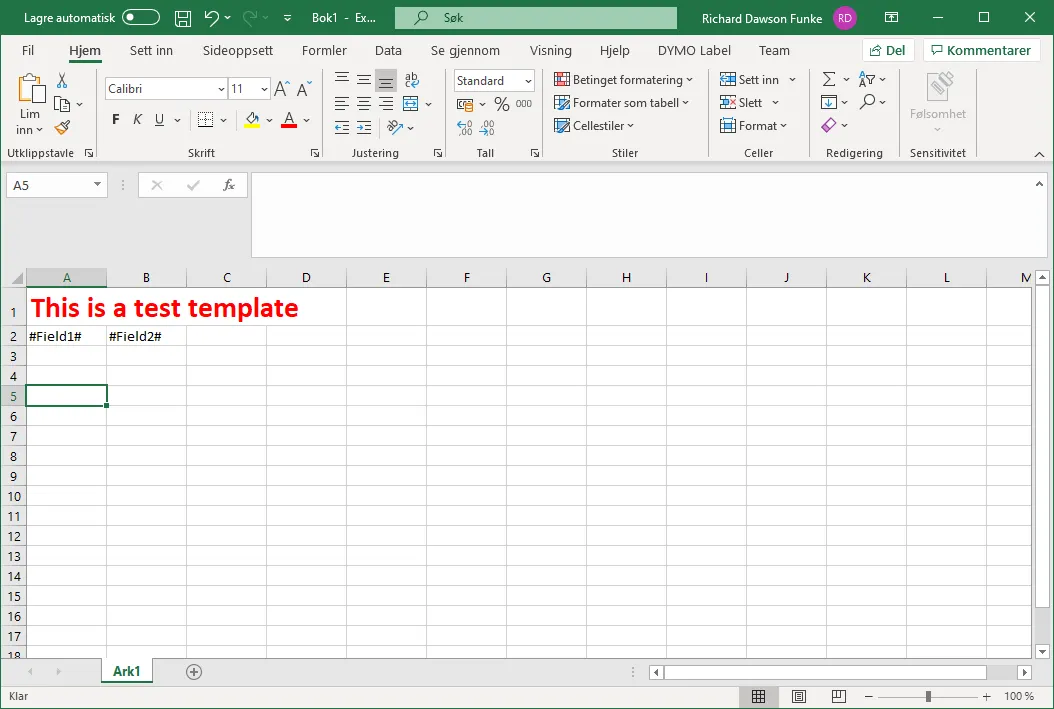Open the Cellestiler dropdown
Image resolution: width=1054 pixels, height=709 pixels.
594,126
